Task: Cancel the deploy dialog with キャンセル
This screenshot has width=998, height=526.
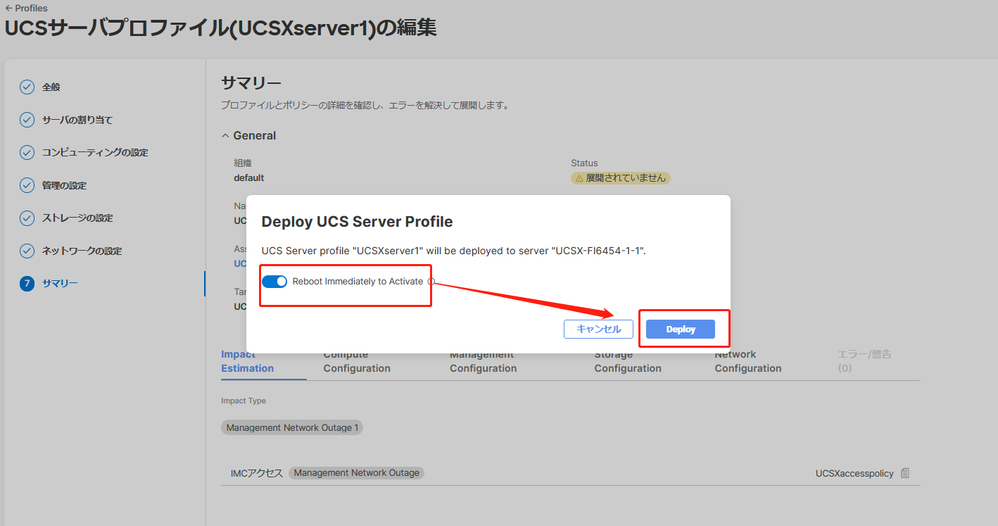Action: coord(598,329)
